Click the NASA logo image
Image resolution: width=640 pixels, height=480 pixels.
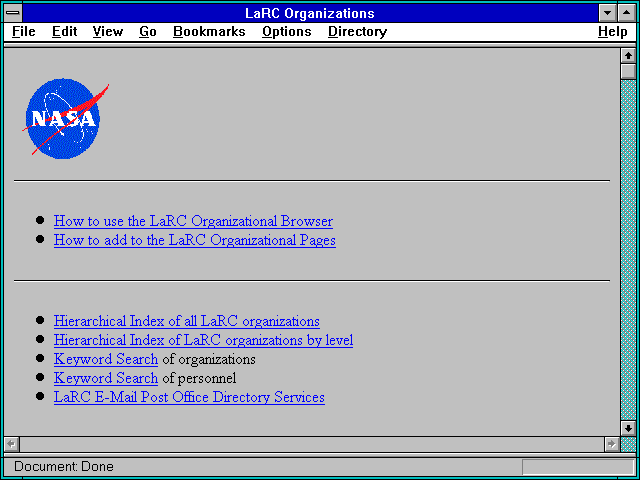[x=65, y=119]
